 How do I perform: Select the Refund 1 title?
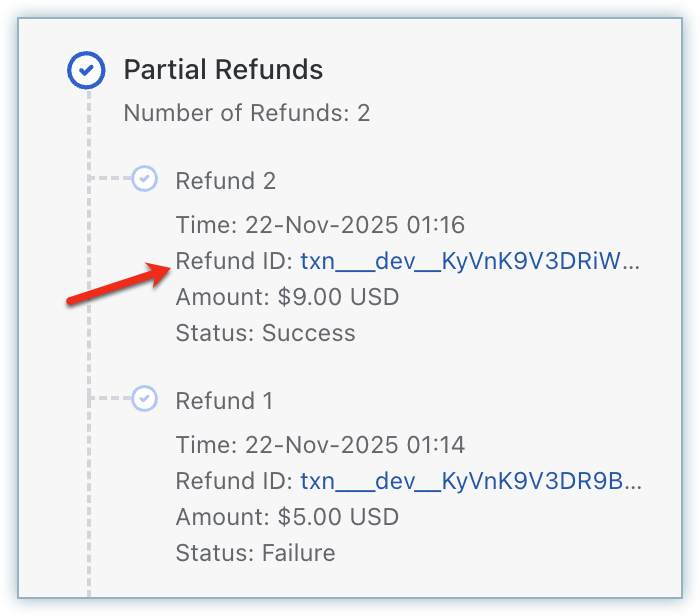(224, 401)
